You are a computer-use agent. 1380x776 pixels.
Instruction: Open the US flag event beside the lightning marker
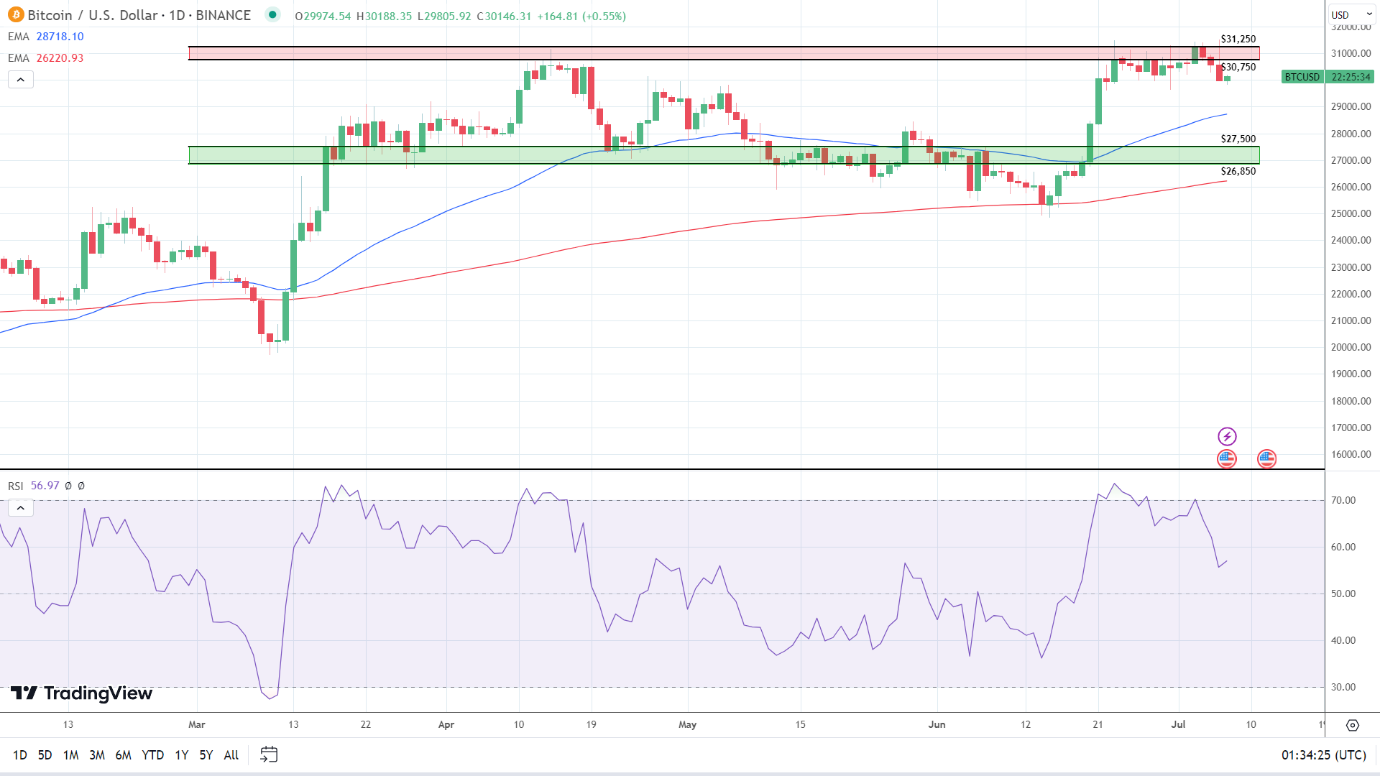pos(1227,459)
